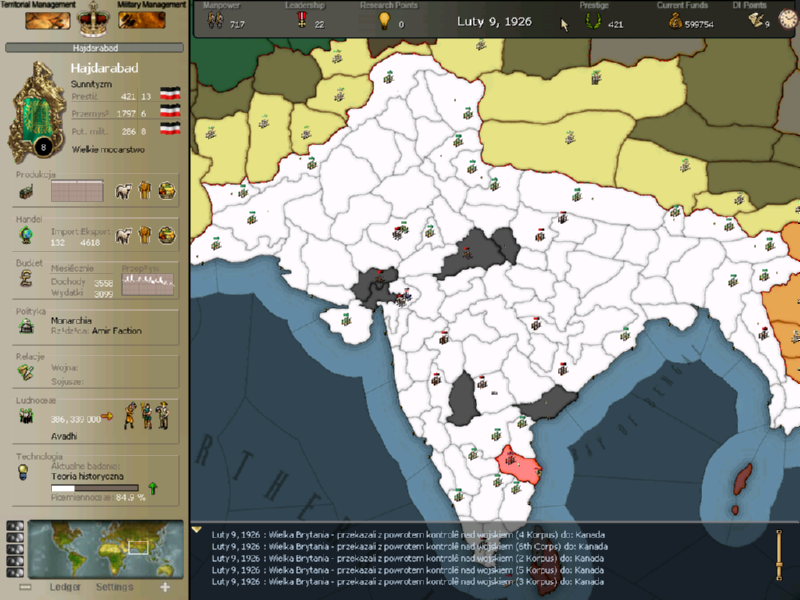Open the Produkcja factory icon

coord(26,192)
